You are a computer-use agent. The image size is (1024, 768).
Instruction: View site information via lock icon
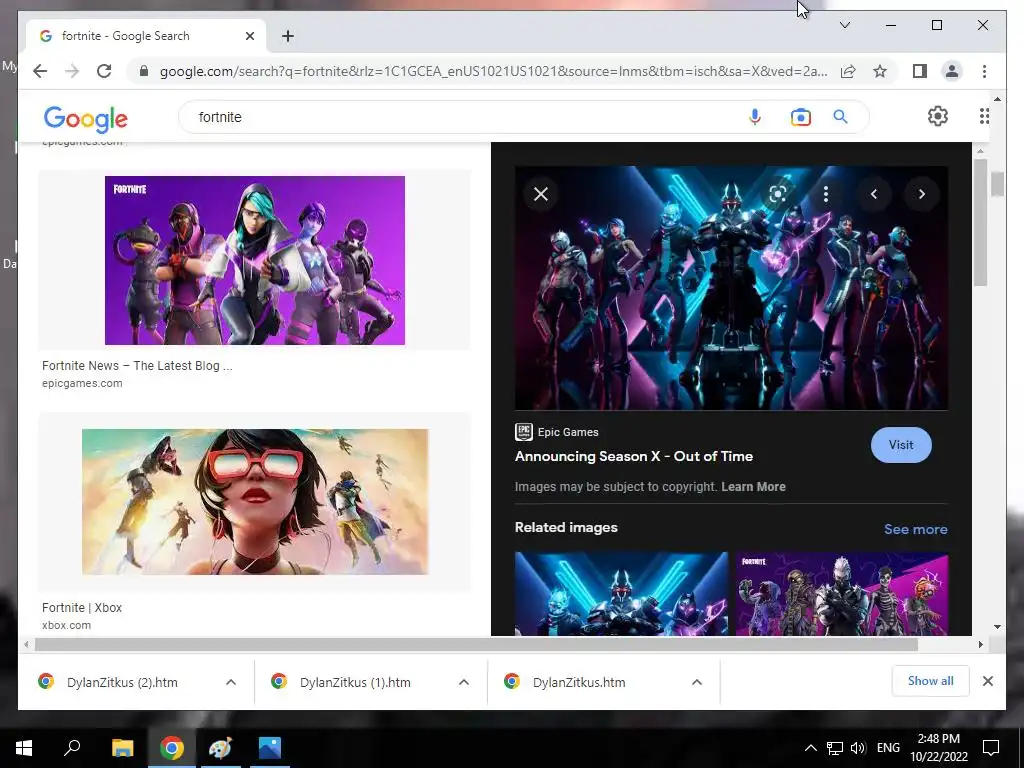[x=144, y=71]
